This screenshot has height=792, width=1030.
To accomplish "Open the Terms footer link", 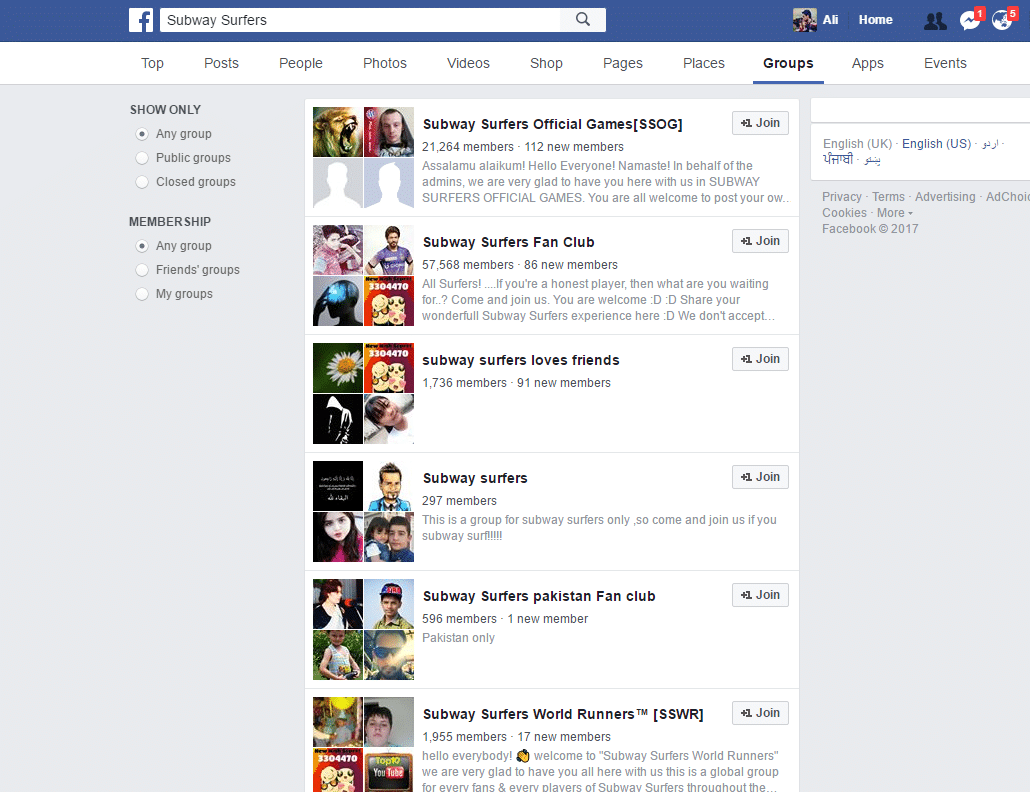I will coord(888,197).
